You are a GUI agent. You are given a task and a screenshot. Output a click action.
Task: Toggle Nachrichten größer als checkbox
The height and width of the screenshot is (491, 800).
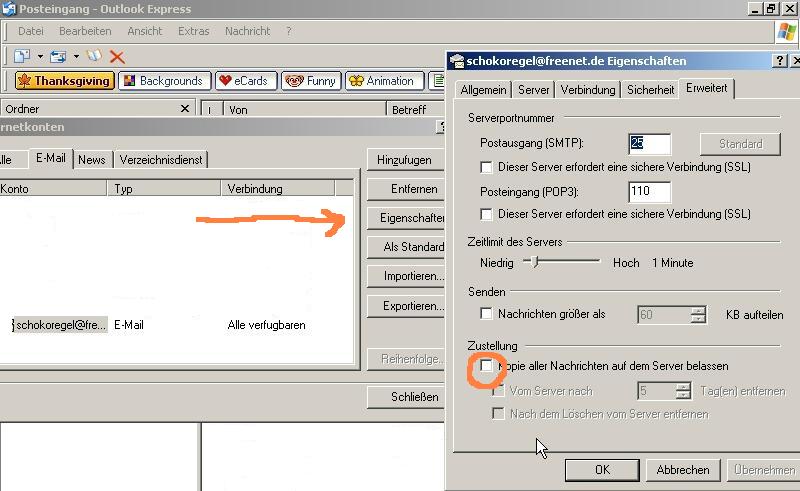(486, 313)
